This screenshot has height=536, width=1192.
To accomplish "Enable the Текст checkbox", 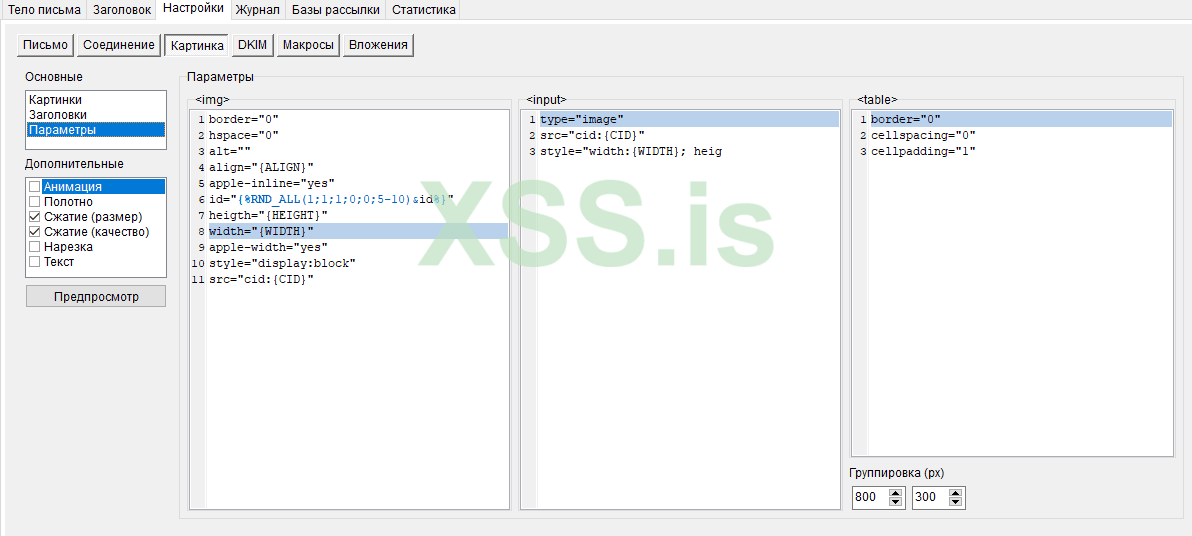I will point(34,262).
